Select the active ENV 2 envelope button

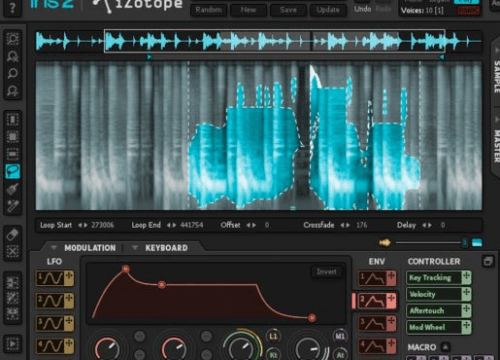click(373, 301)
